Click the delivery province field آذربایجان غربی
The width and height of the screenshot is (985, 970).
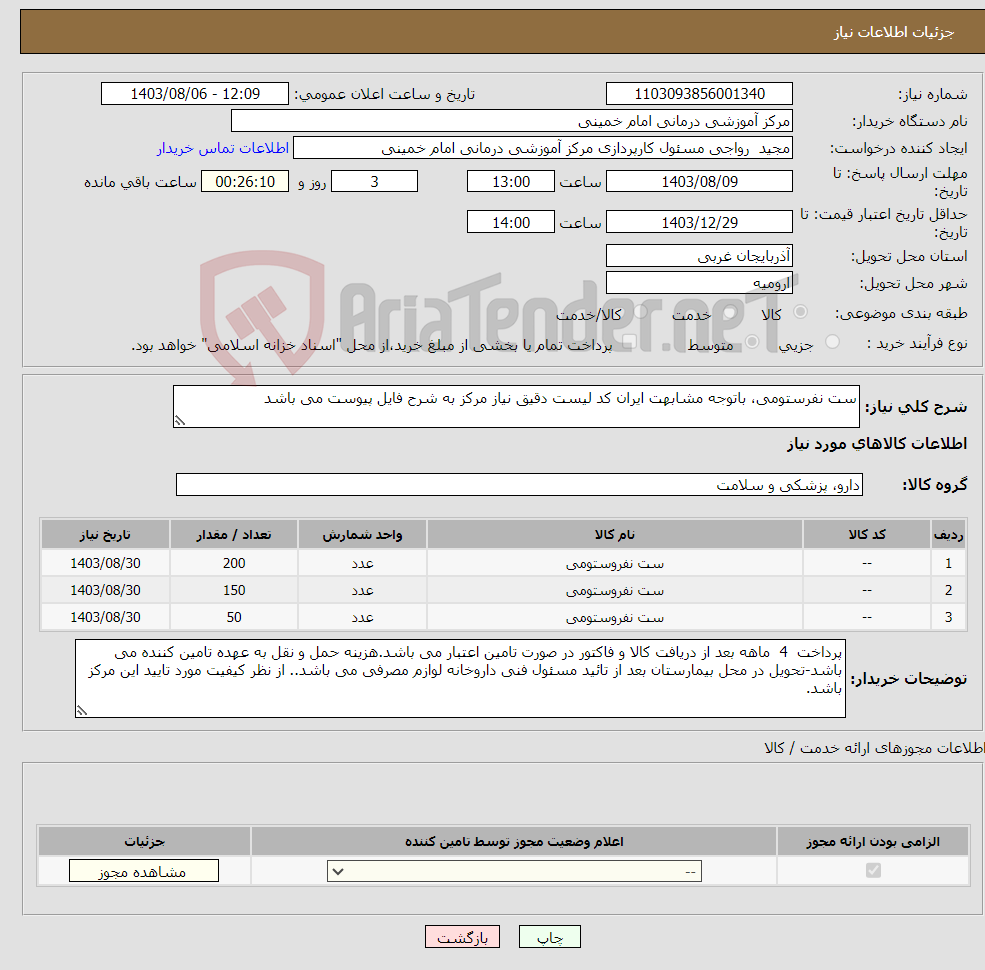699,256
